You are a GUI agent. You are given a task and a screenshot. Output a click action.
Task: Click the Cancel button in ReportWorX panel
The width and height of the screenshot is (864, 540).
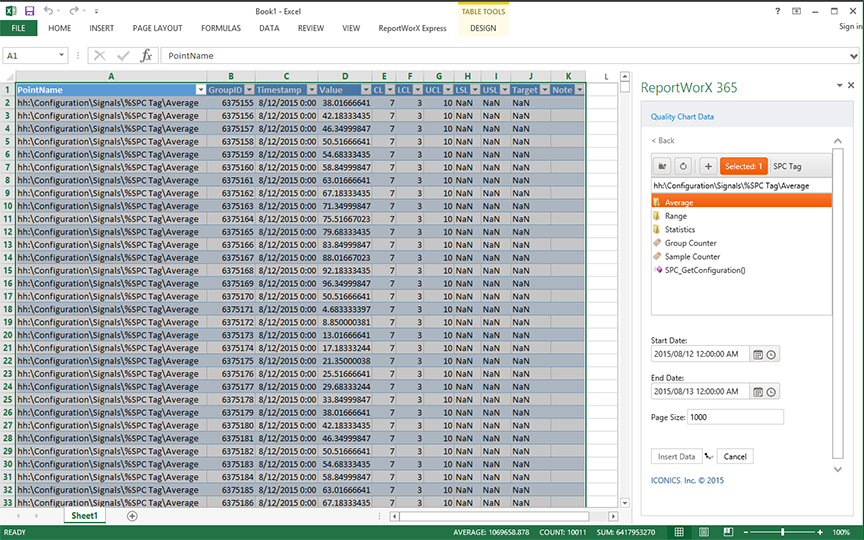pyautogui.click(x=735, y=456)
